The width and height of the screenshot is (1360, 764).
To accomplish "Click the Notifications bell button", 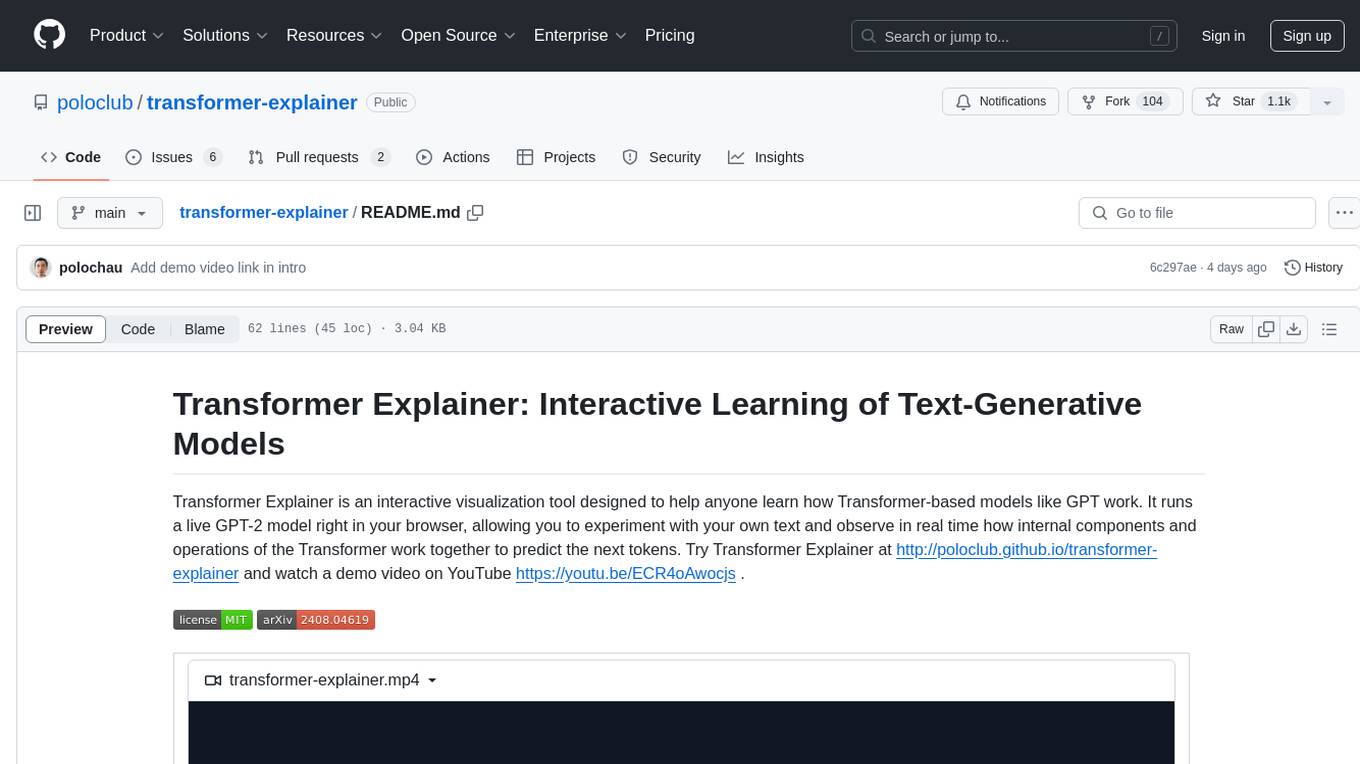I will pos(1001,101).
